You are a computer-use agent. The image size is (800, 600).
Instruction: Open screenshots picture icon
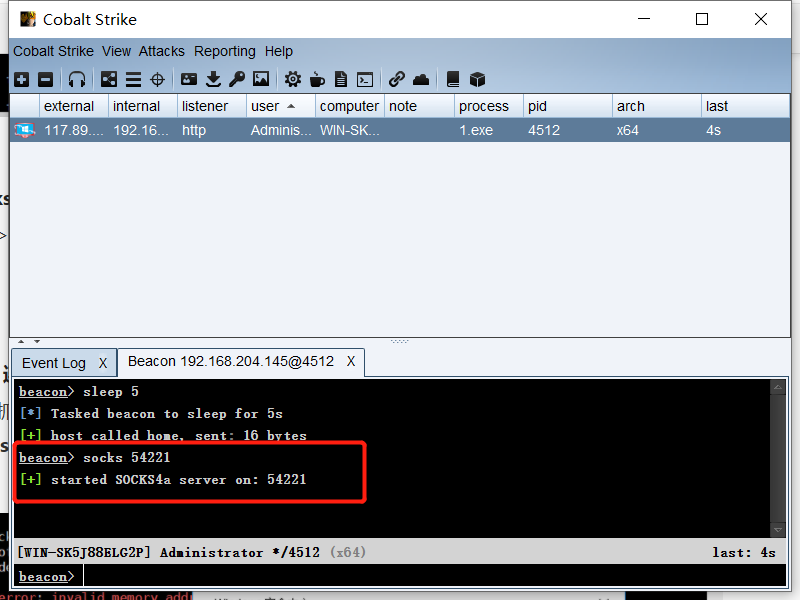click(261, 79)
